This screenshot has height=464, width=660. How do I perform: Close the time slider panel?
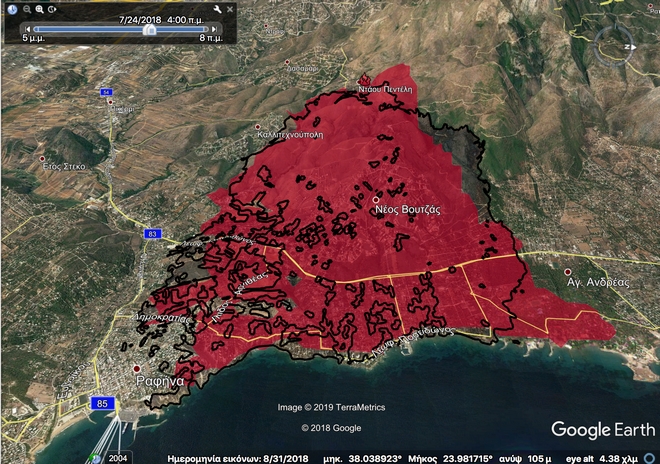tap(230, 9)
